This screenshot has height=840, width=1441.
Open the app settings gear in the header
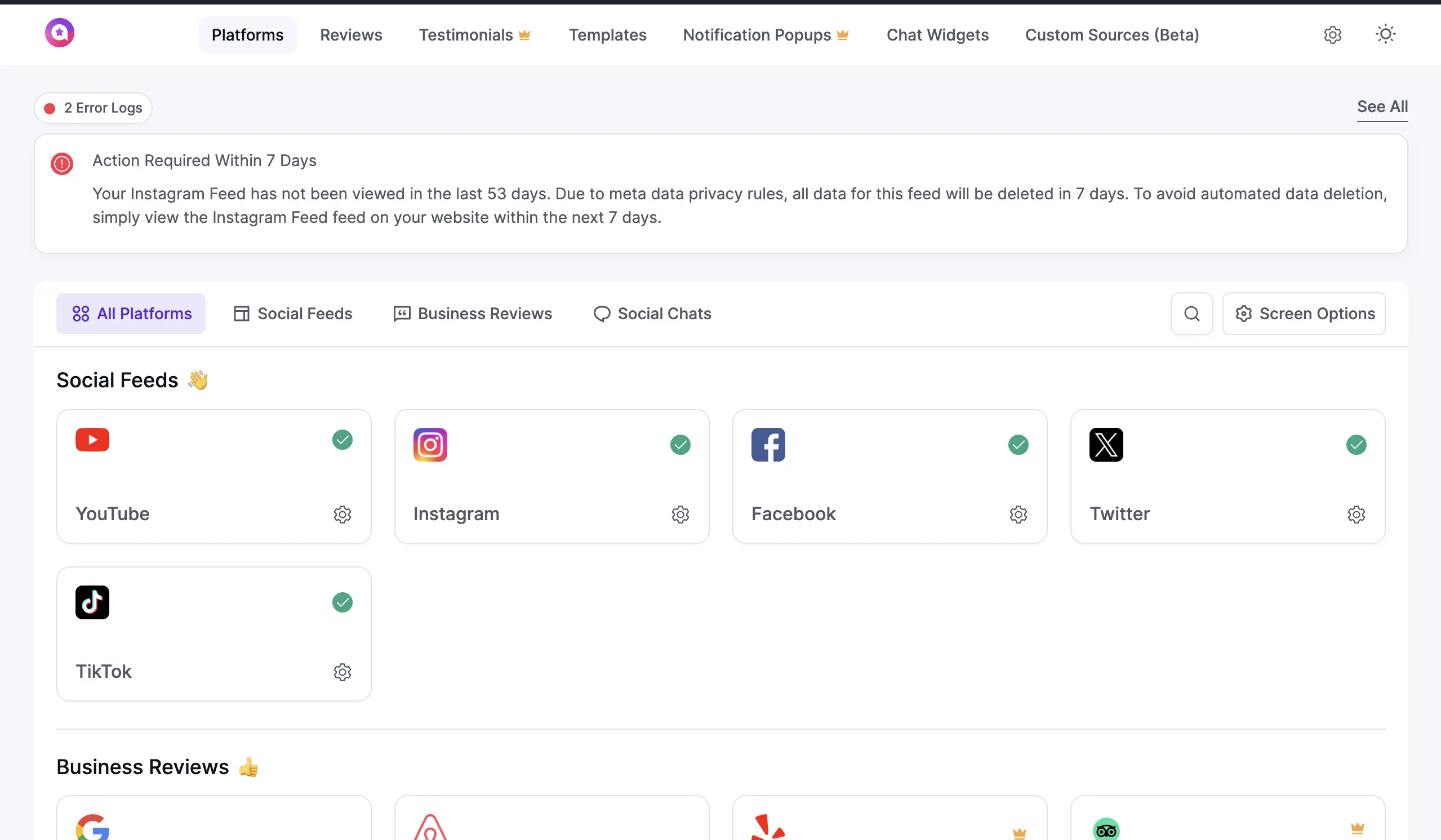[x=1332, y=34]
